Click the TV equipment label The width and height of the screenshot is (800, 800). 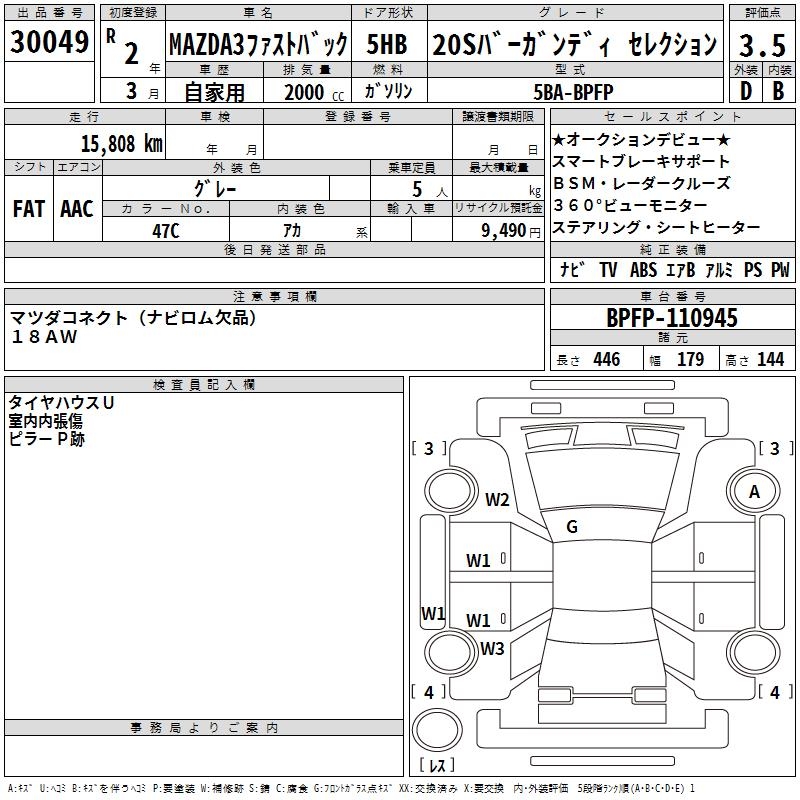point(608,269)
